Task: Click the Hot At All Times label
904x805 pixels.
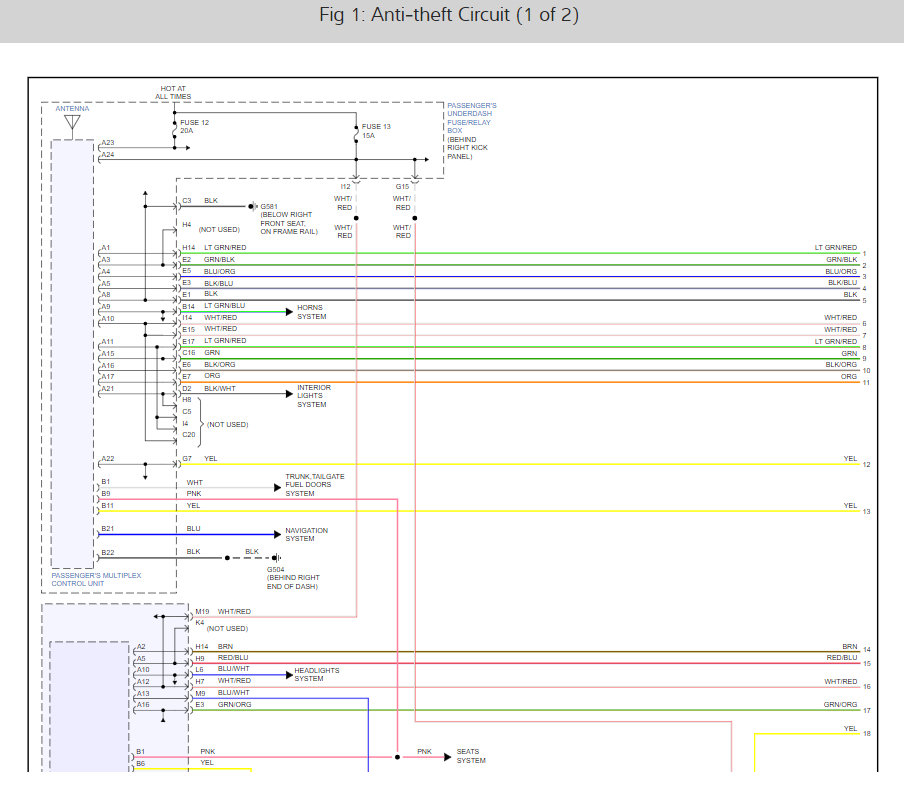Action: click(173, 92)
